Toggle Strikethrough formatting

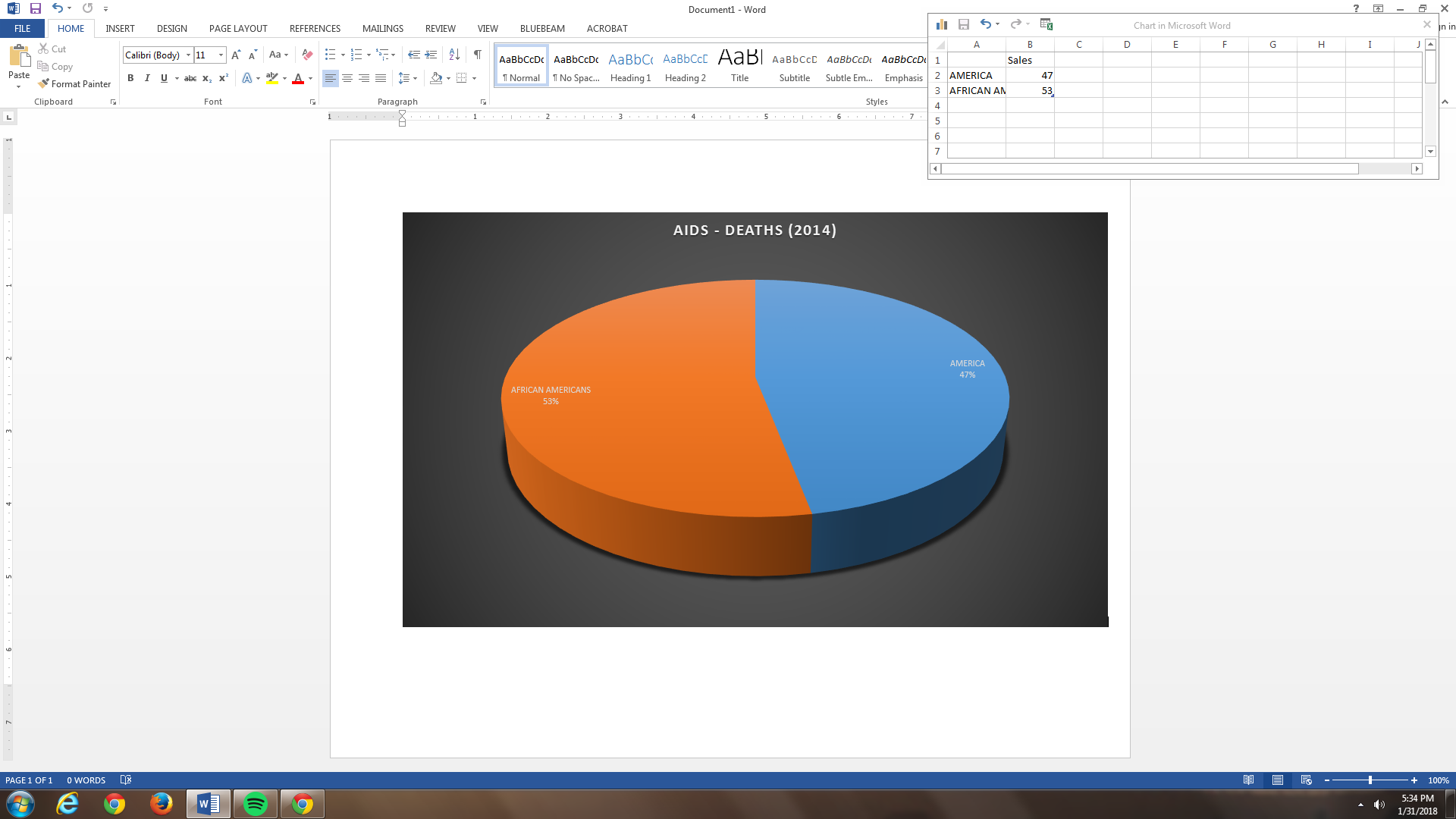[190, 78]
